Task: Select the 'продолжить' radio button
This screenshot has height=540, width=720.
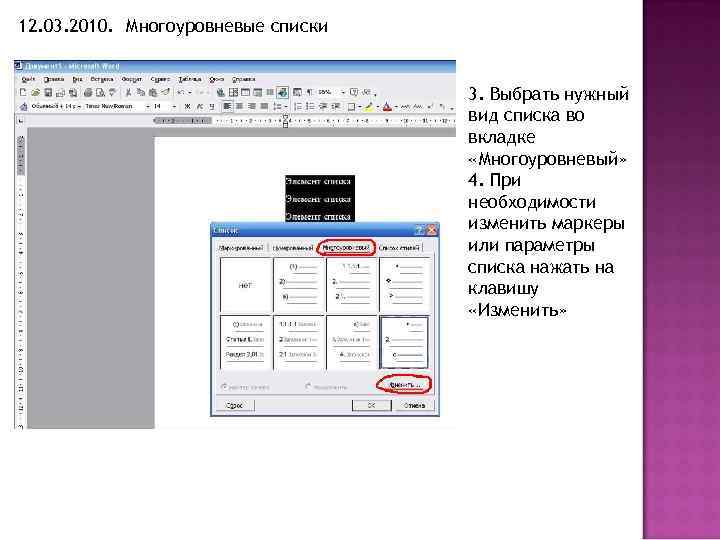Action: [326, 387]
